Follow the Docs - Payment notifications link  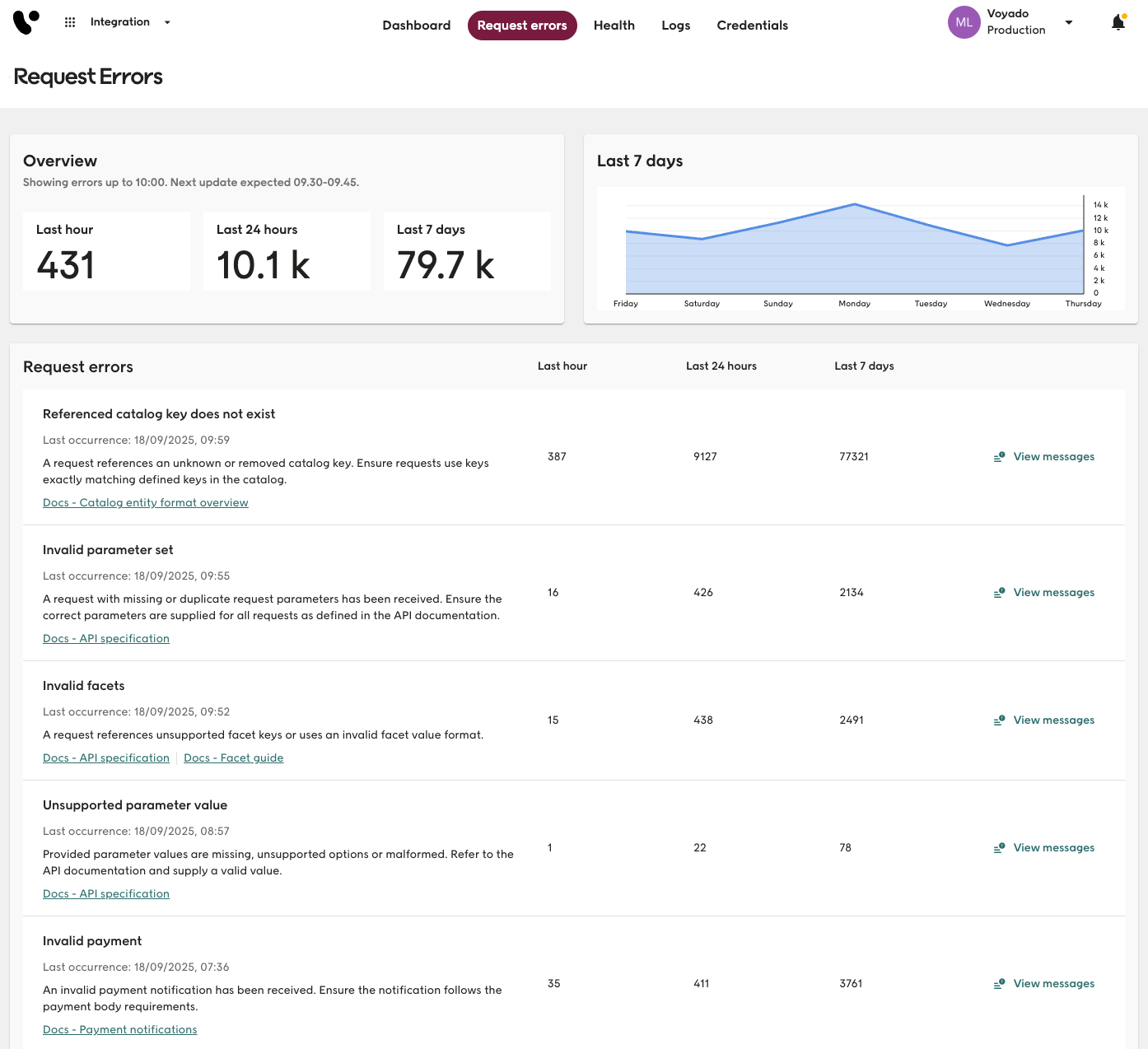coord(120,1030)
